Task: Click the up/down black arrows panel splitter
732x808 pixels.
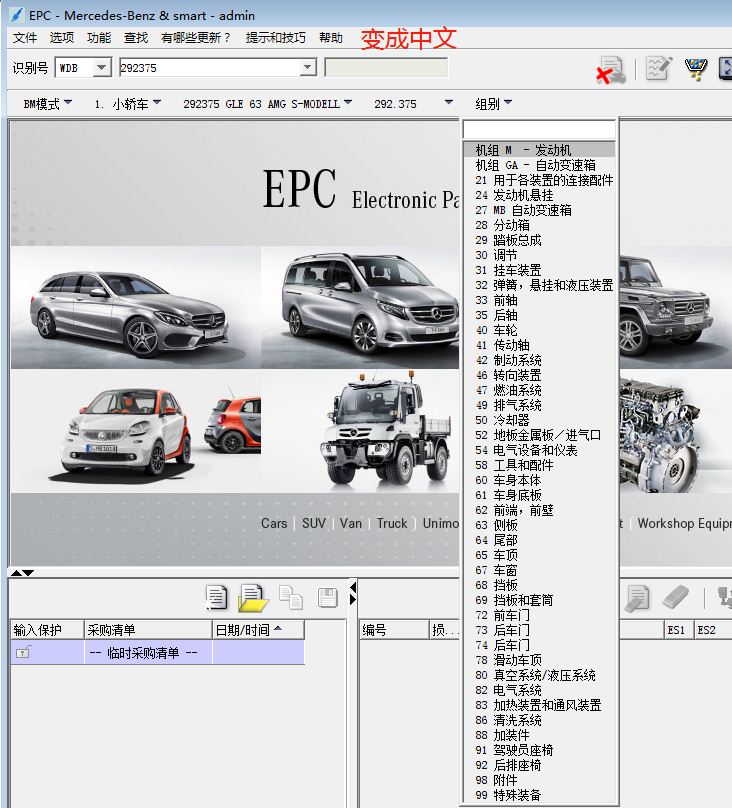Action: (x=22, y=573)
